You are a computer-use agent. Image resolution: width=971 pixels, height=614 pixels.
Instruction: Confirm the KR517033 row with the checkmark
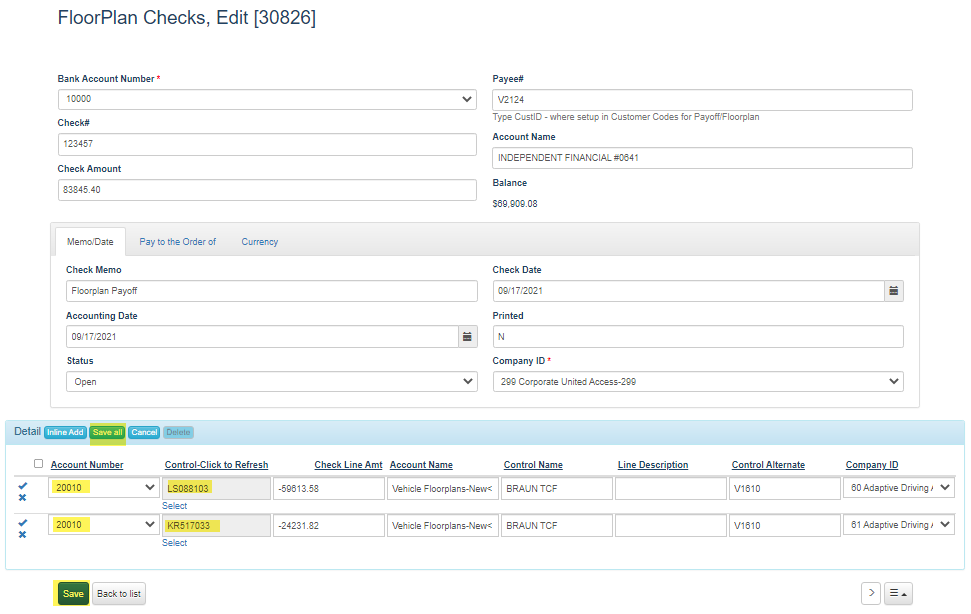pyautogui.click(x=23, y=523)
